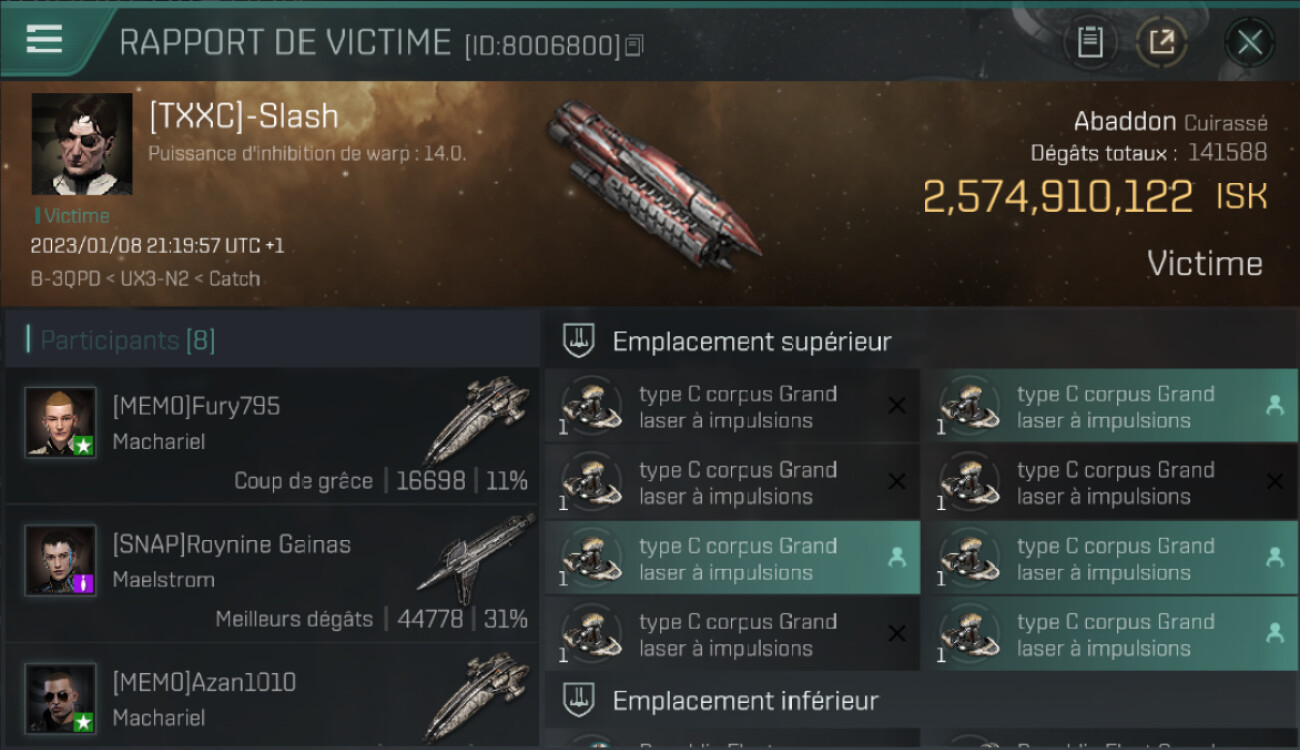The height and width of the screenshot is (750, 1300).
Task: Open the hamburger menu icon
Action: click(44, 38)
